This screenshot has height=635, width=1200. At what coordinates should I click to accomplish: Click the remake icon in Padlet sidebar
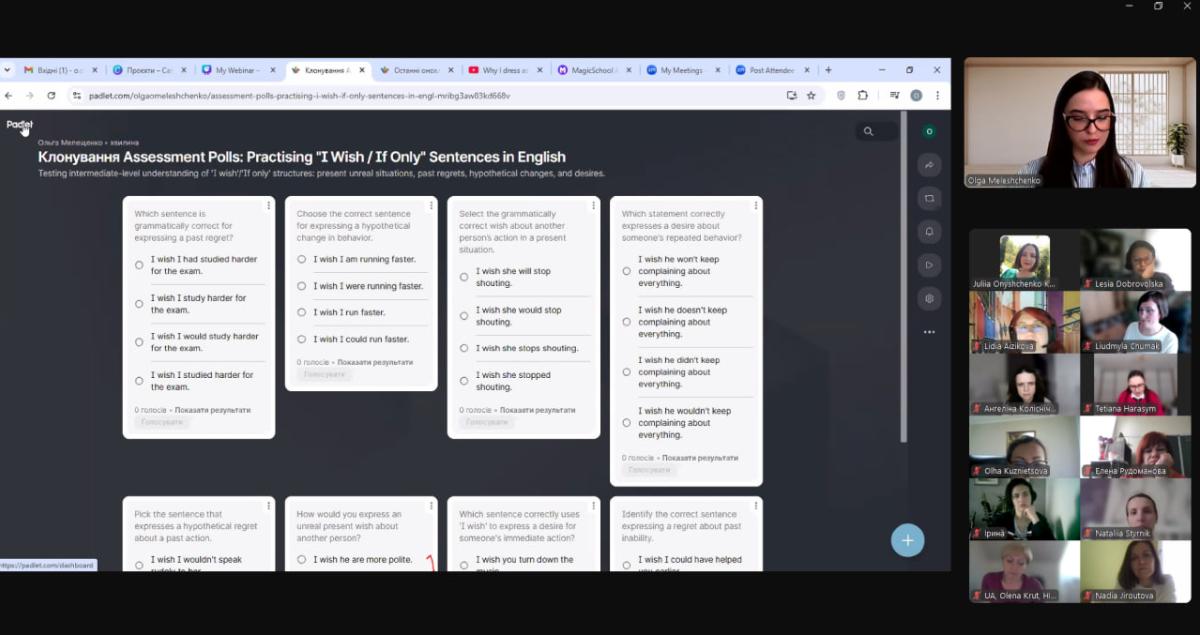point(929,198)
